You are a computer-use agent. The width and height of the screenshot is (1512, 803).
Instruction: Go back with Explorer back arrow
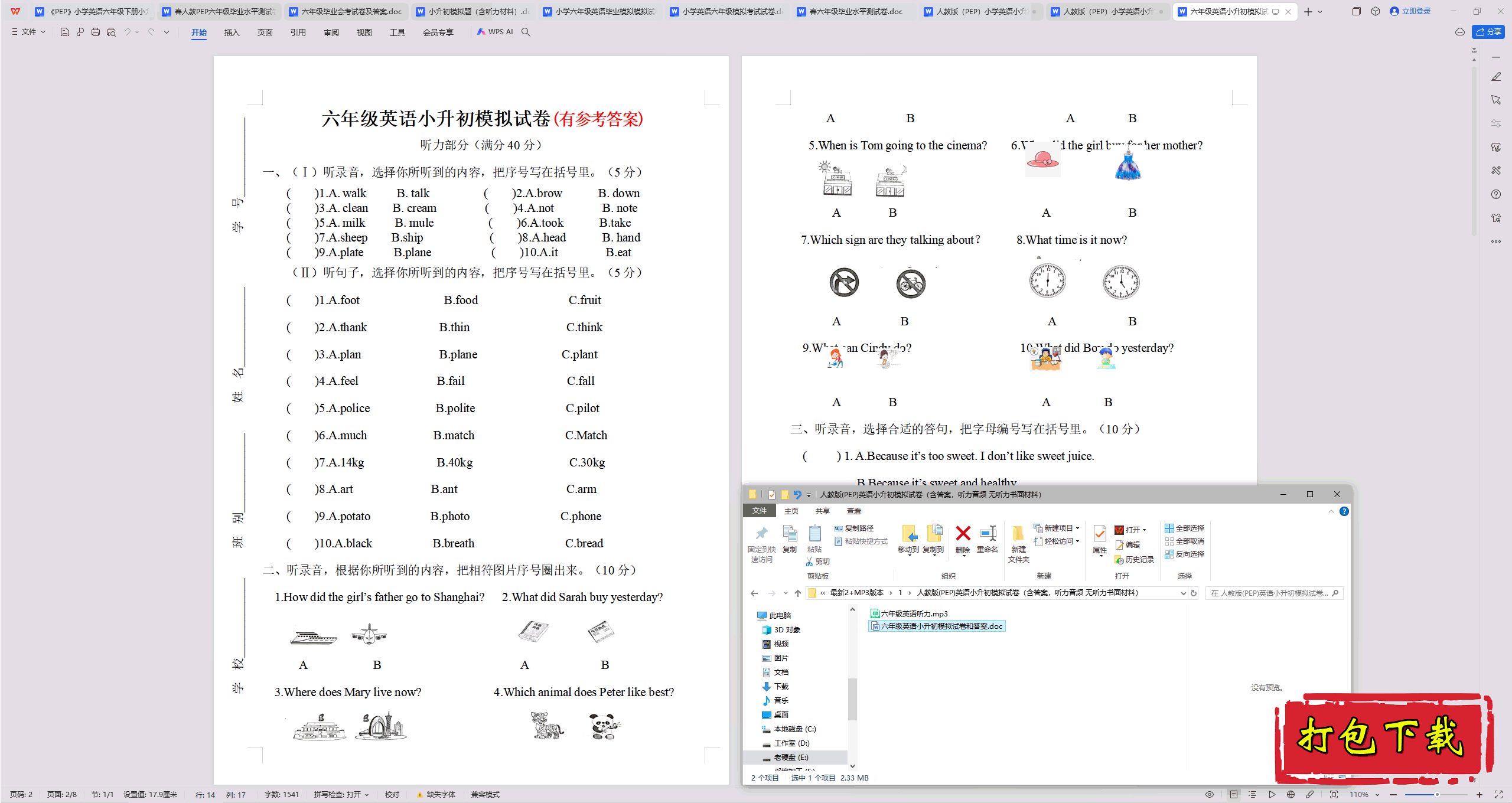(x=754, y=593)
